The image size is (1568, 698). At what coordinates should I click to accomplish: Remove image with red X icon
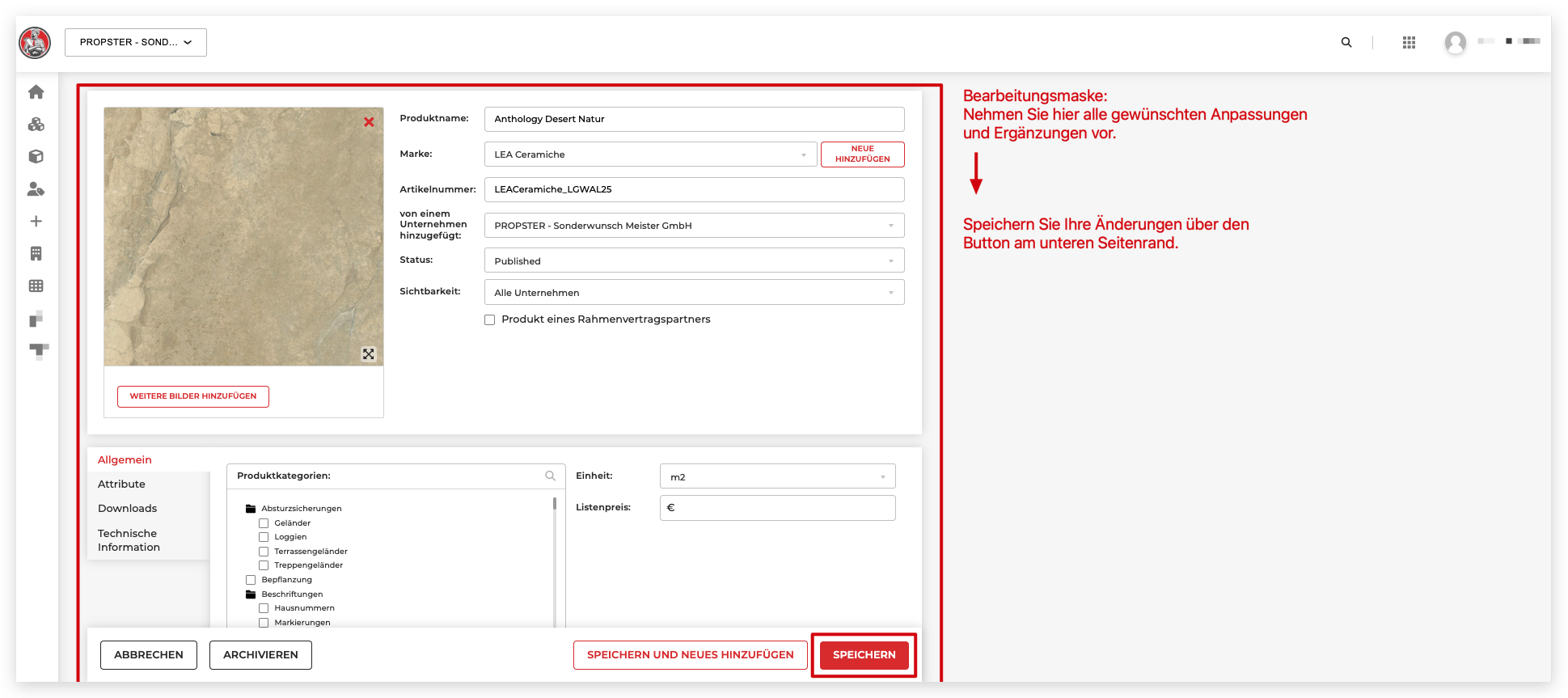(x=369, y=122)
